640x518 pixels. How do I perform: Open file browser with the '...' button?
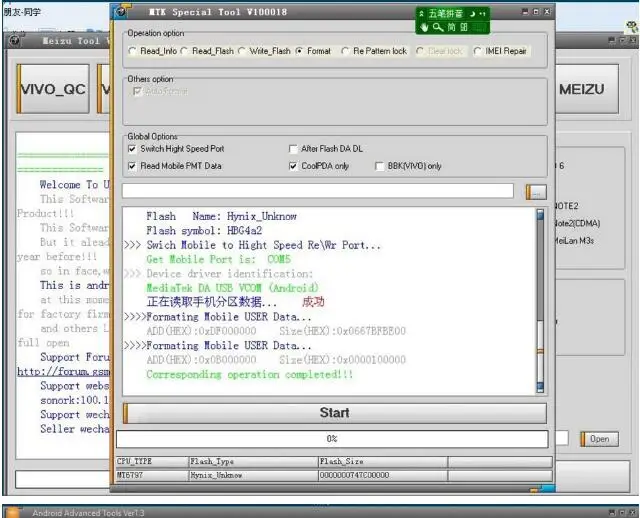[536, 191]
